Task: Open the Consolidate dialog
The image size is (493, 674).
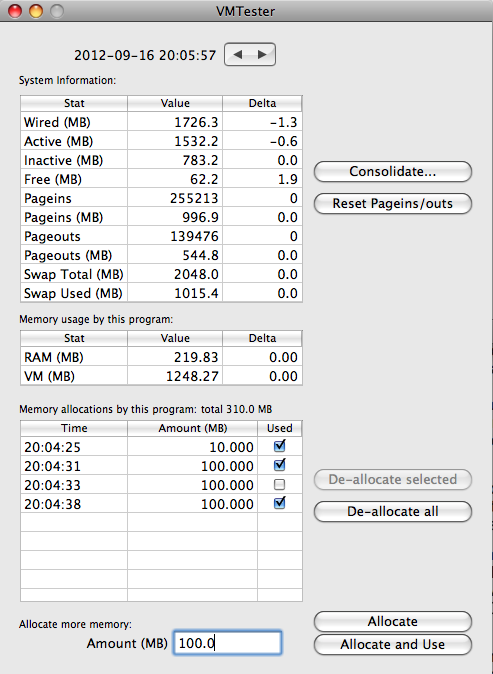Action: tap(393, 172)
